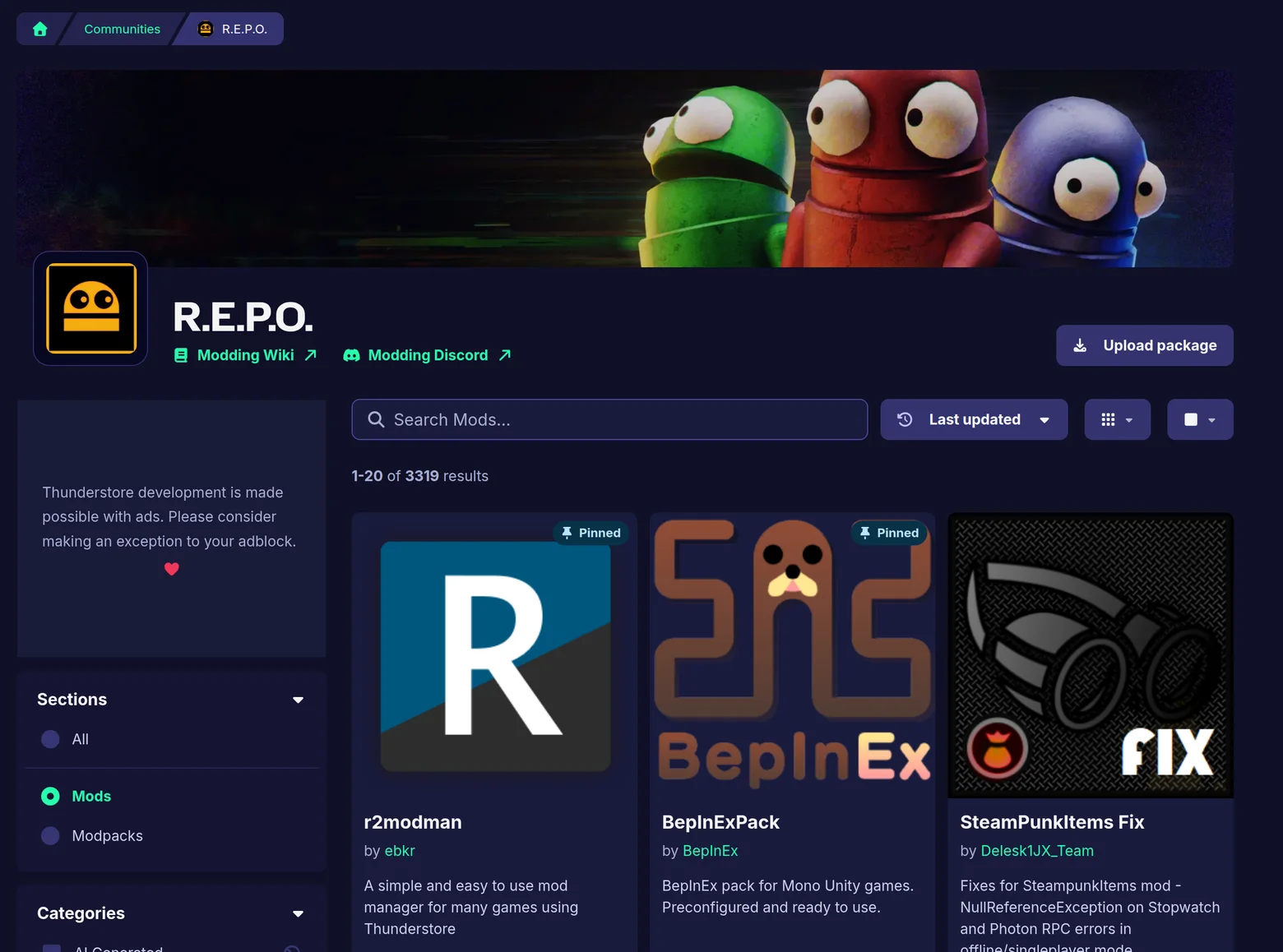1283x952 pixels.
Task: Select the All section radio
Action: coord(50,739)
